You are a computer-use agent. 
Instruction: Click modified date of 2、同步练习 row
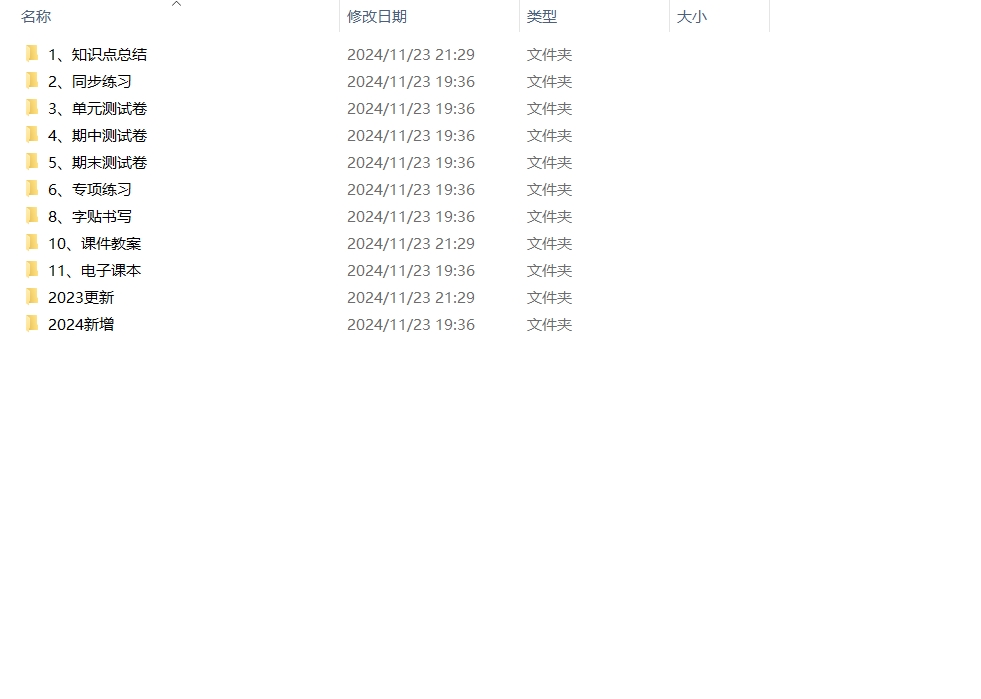point(411,81)
